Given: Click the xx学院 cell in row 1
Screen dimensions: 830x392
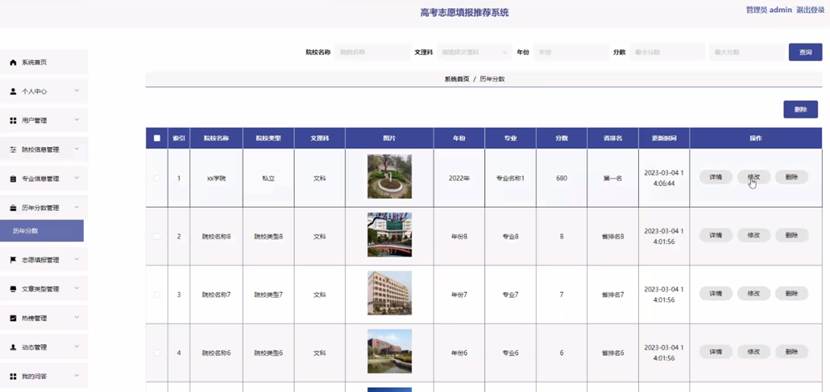Looking at the screenshot, I should coord(216,178).
